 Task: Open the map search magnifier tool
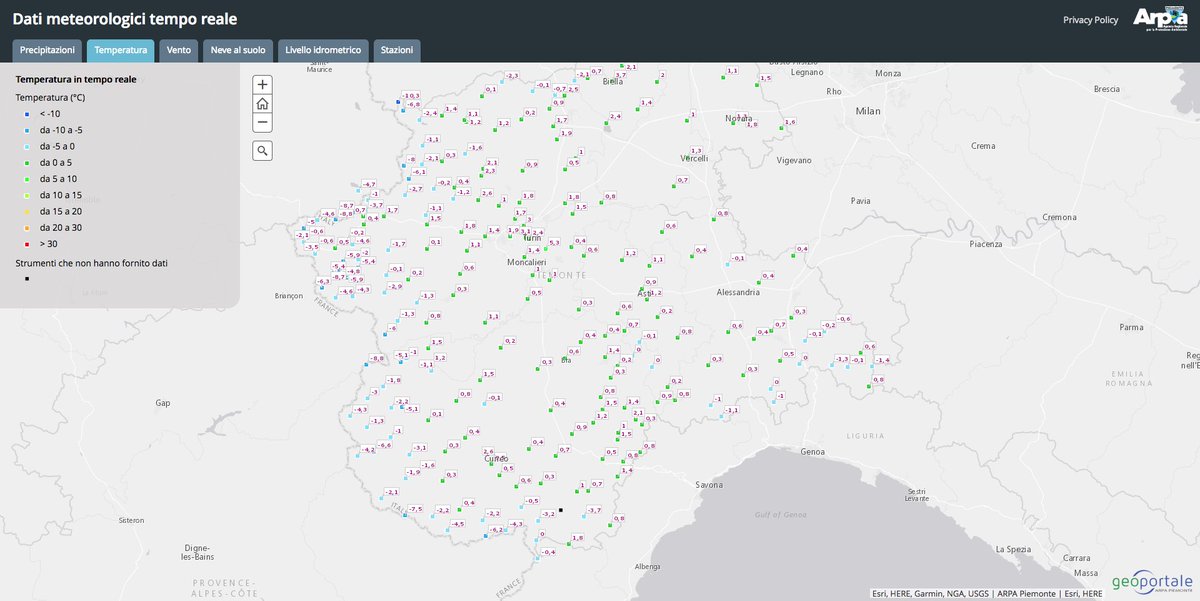(x=262, y=150)
